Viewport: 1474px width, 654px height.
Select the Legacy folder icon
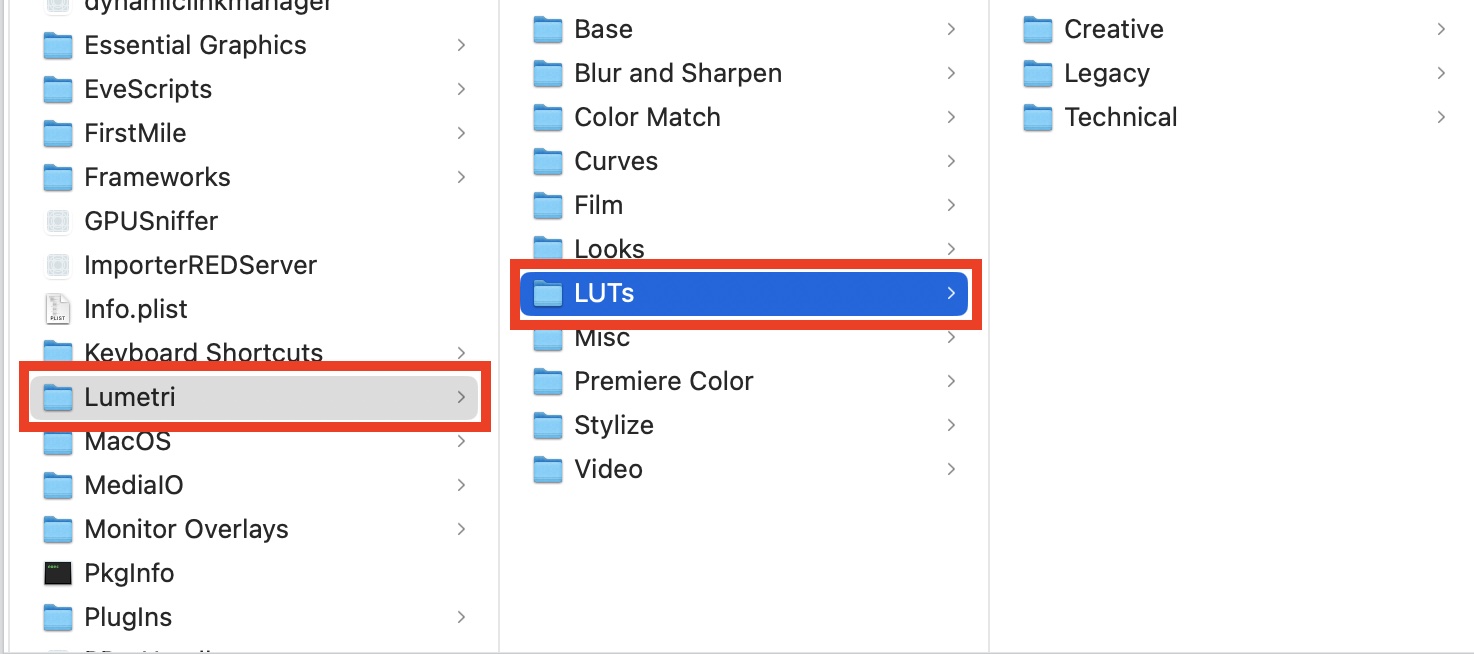coord(1038,73)
